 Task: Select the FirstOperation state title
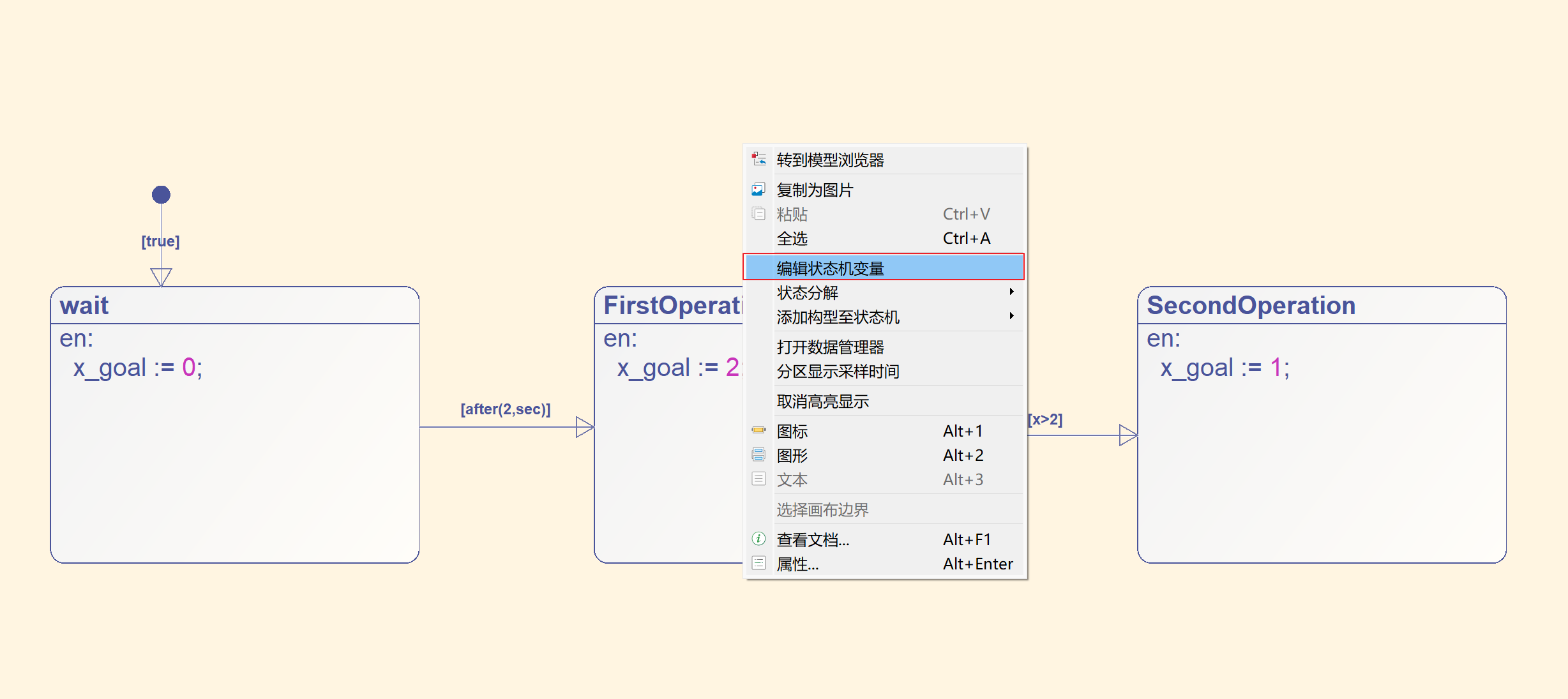(673, 306)
